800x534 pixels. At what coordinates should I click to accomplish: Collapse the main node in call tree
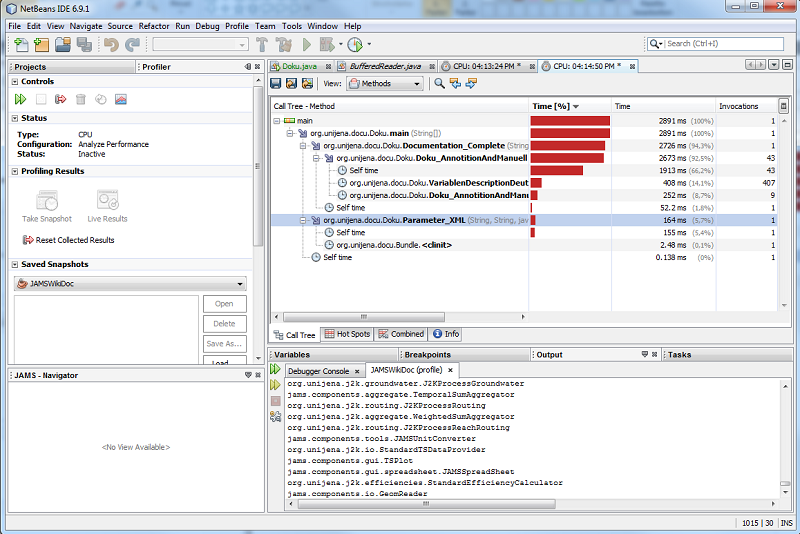[x=277, y=121]
